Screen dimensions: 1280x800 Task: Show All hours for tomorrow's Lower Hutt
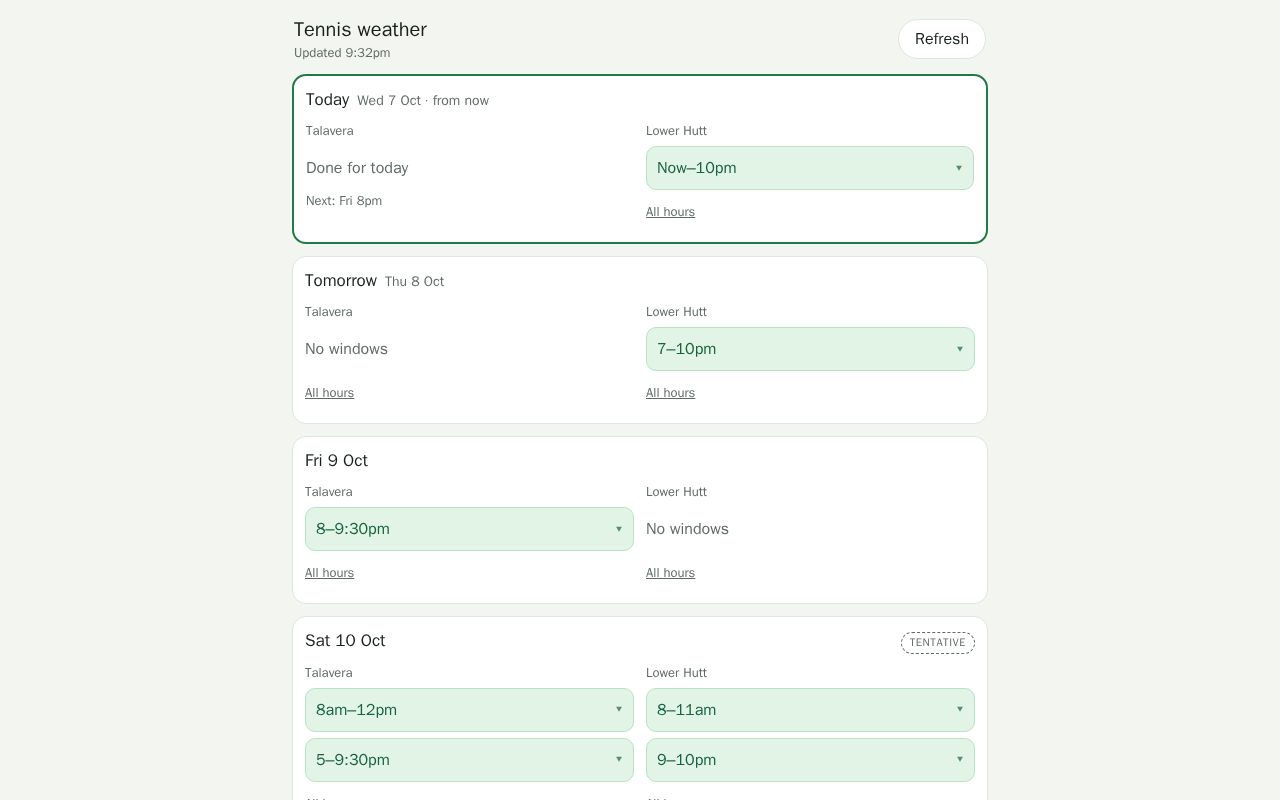pos(670,393)
